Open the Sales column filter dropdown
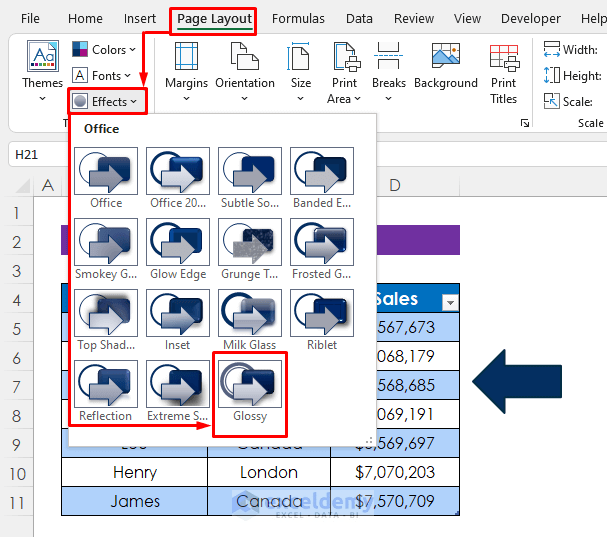Viewport: 607px width, 537px height. 450,302
